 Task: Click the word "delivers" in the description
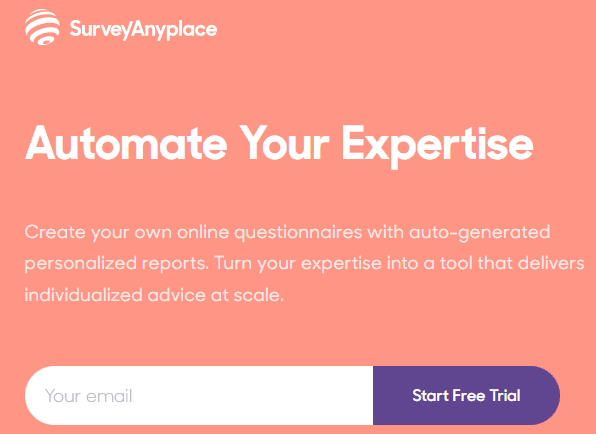tap(551, 263)
